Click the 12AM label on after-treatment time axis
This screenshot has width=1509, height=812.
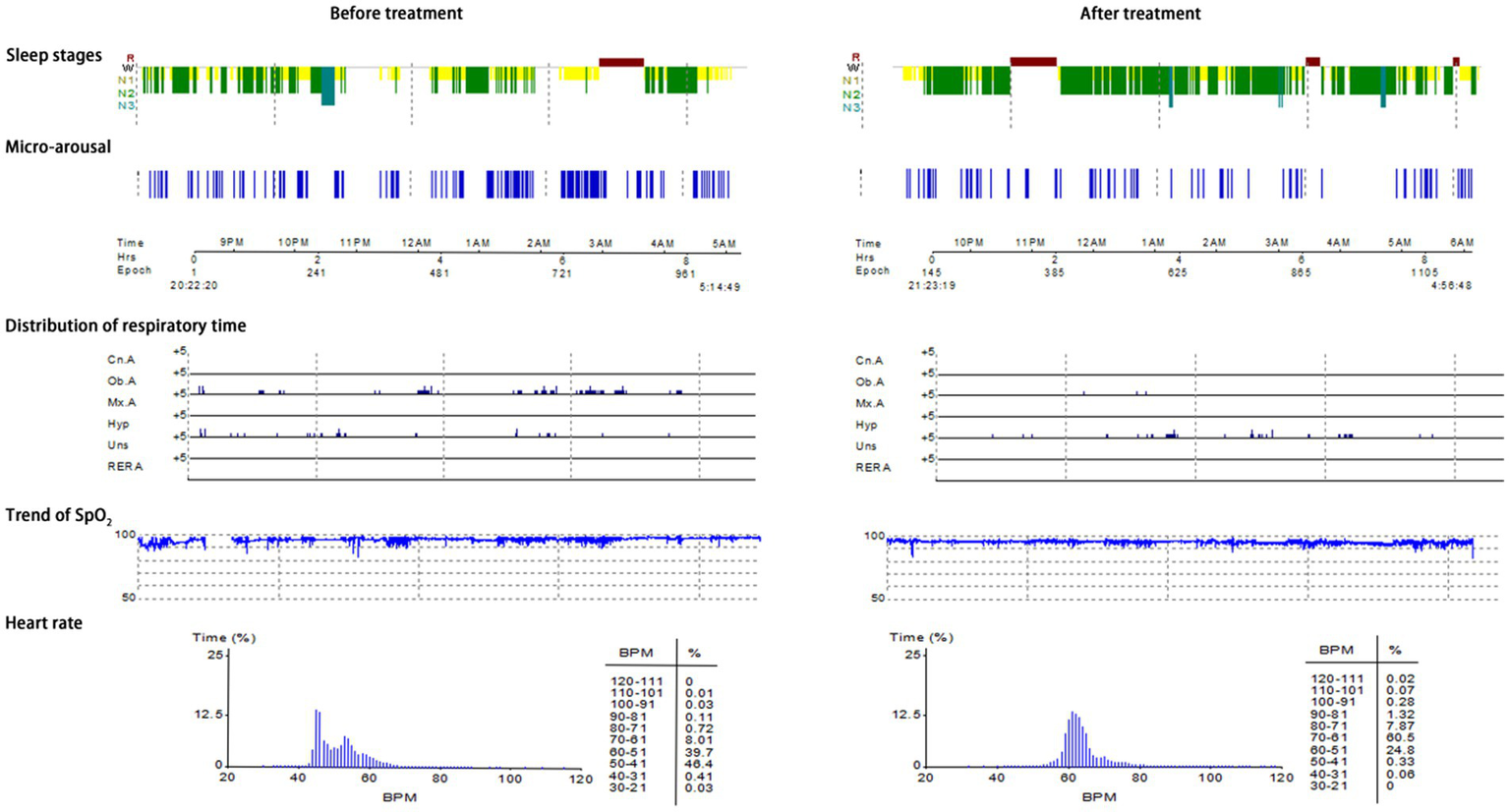click(1091, 243)
